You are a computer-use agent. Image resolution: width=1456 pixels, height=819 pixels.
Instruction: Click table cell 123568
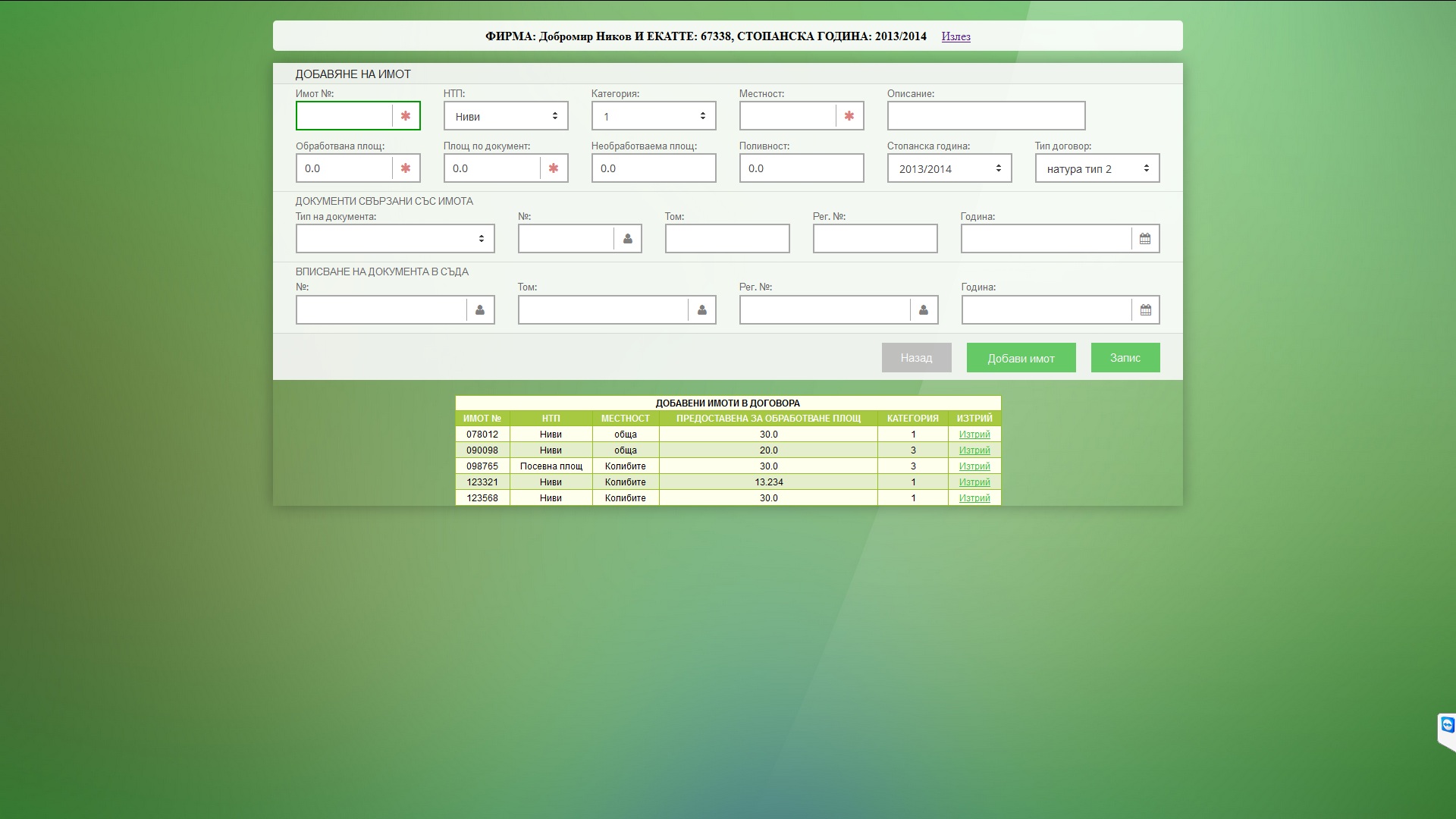[482, 498]
